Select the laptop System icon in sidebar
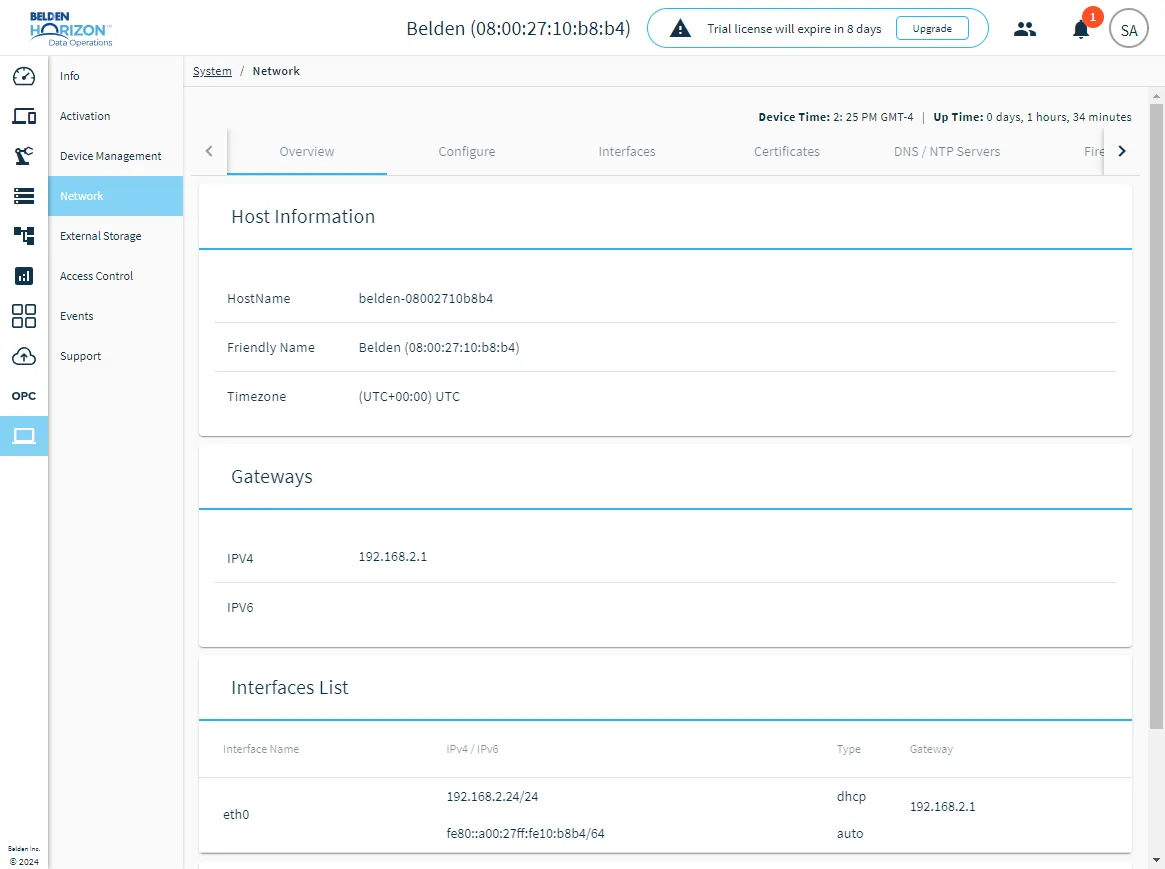 point(24,436)
